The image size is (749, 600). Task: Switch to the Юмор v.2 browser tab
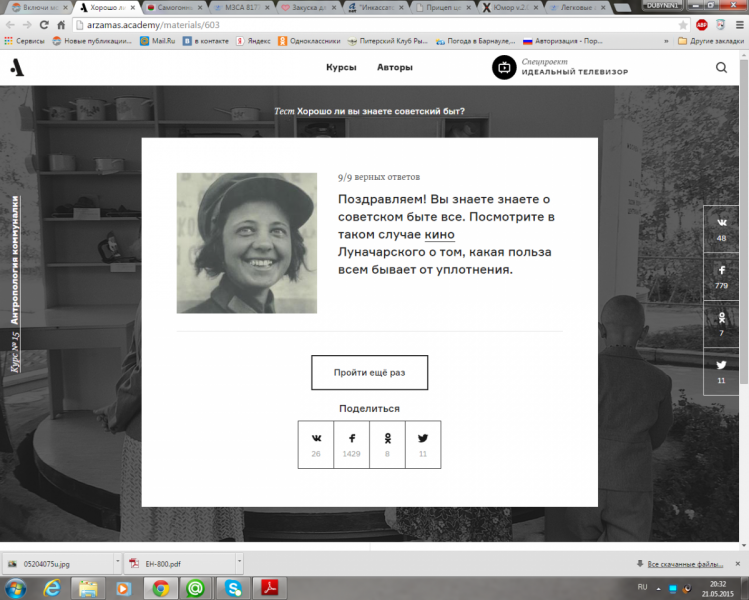510,8
